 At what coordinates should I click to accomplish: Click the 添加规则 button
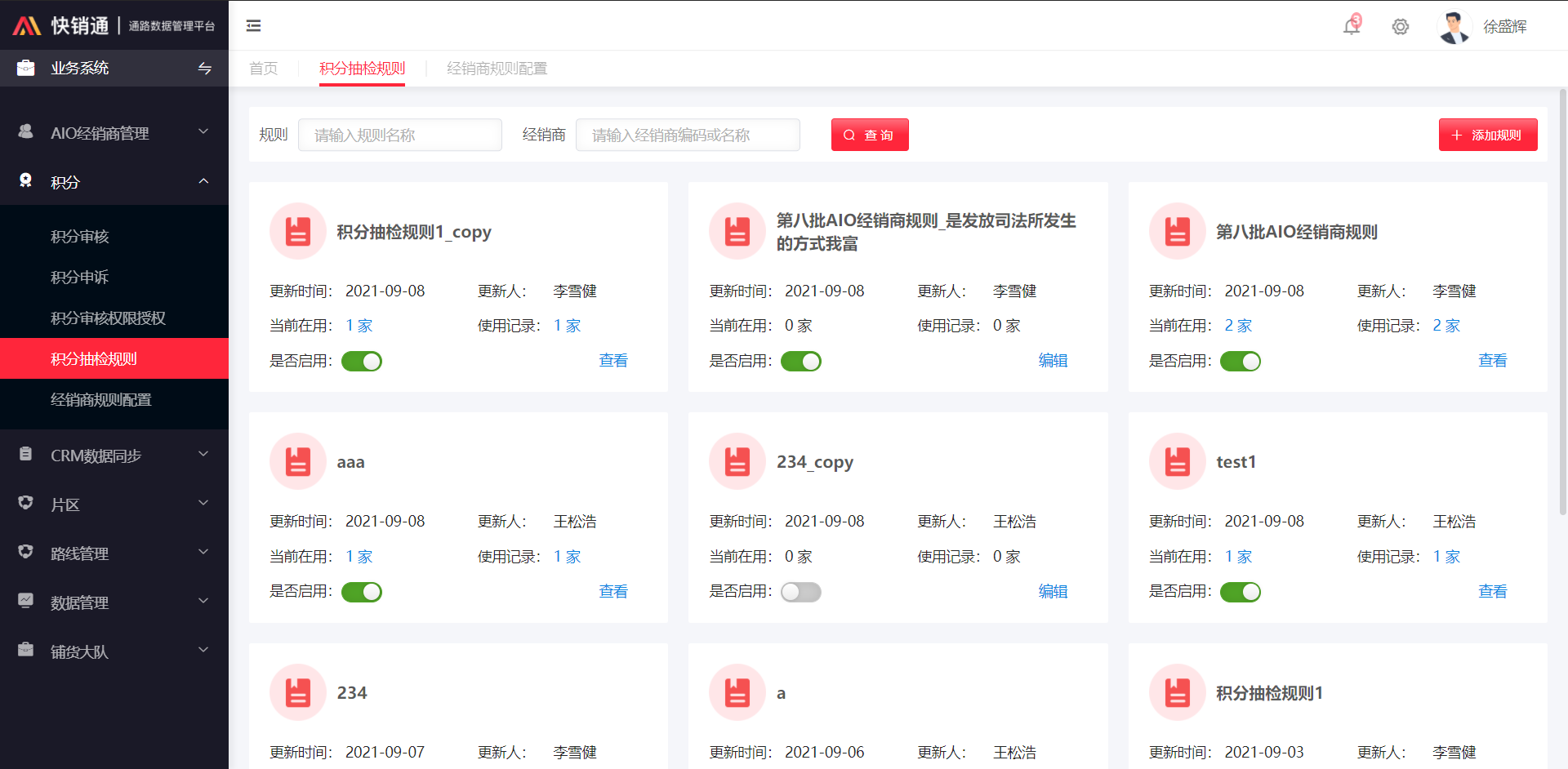pyautogui.click(x=1488, y=135)
